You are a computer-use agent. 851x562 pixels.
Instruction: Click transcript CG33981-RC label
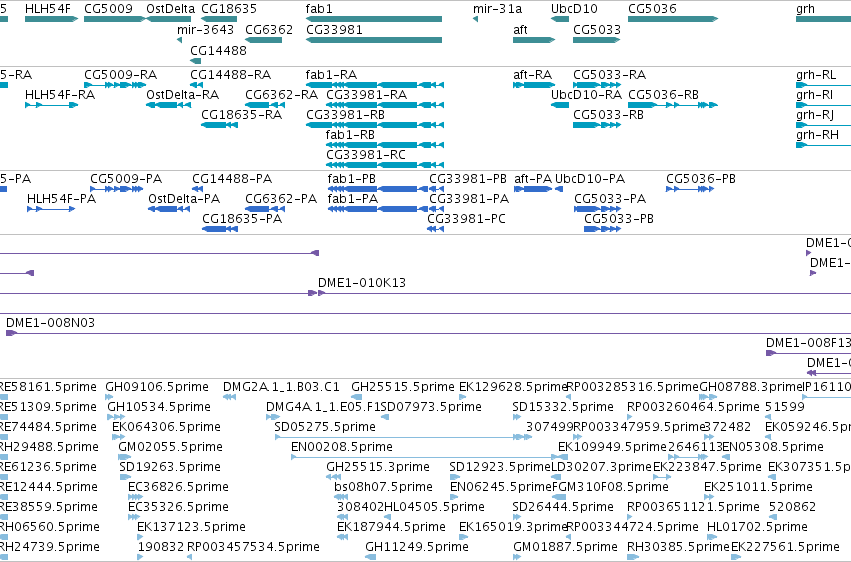point(366,155)
